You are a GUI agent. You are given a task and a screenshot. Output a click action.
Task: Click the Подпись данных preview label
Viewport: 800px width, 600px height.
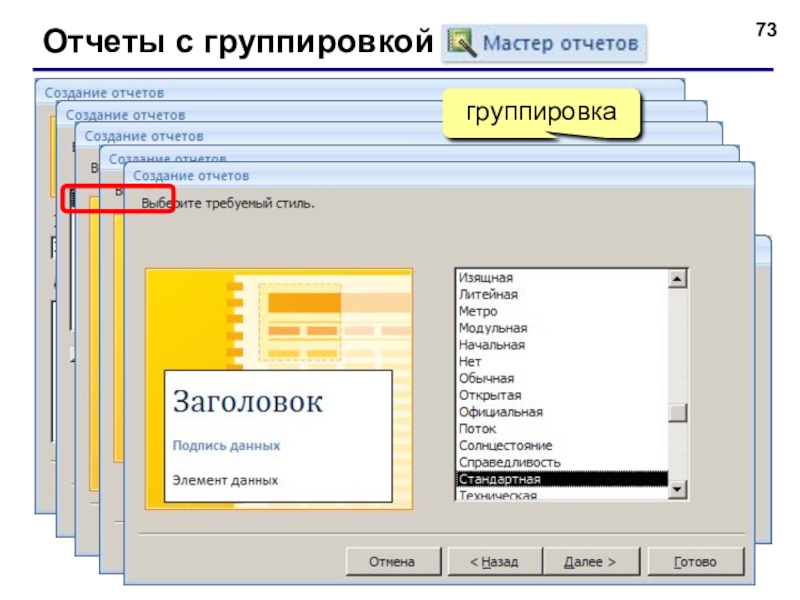(x=226, y=445)
